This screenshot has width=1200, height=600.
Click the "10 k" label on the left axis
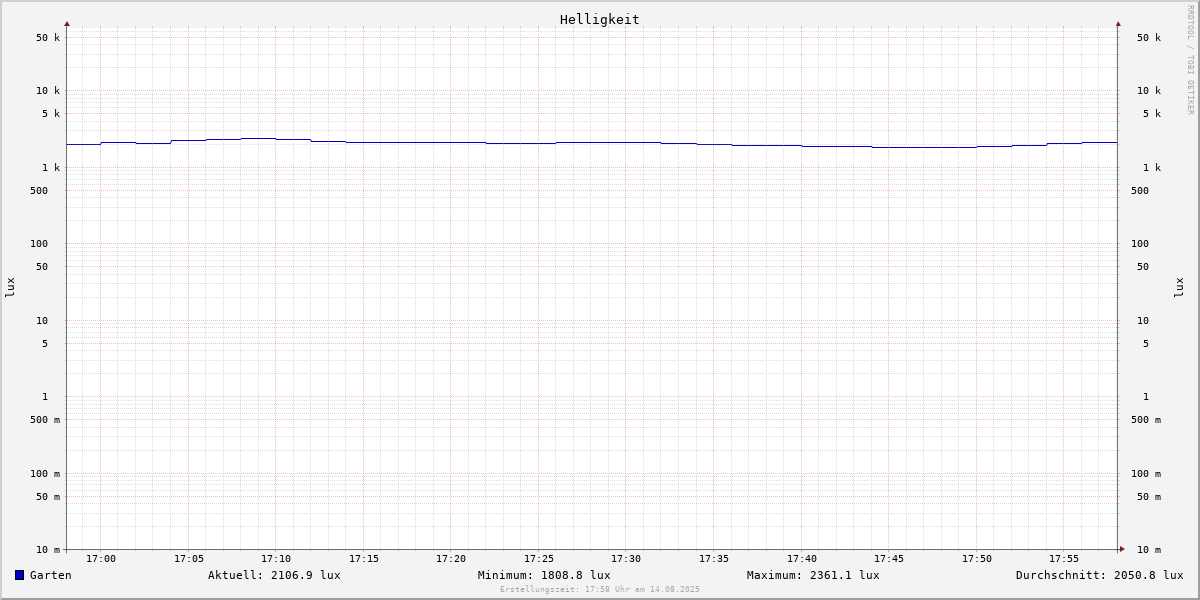pos(48,91)
